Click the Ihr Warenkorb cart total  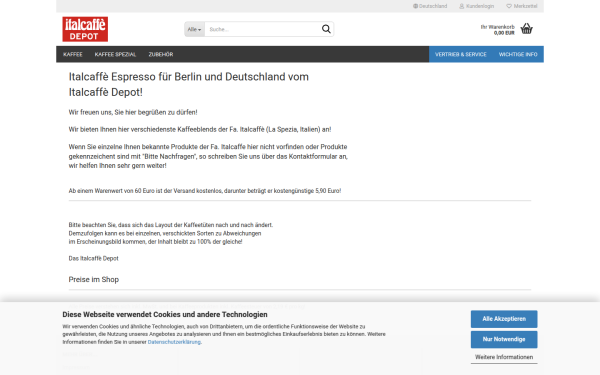(x=497, y=30)
